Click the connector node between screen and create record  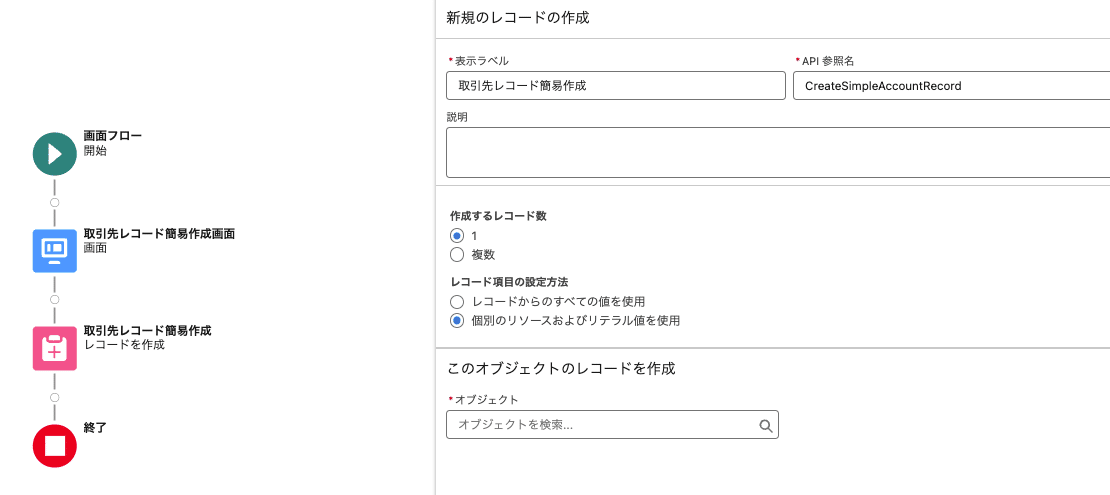(x=55, y=300)
